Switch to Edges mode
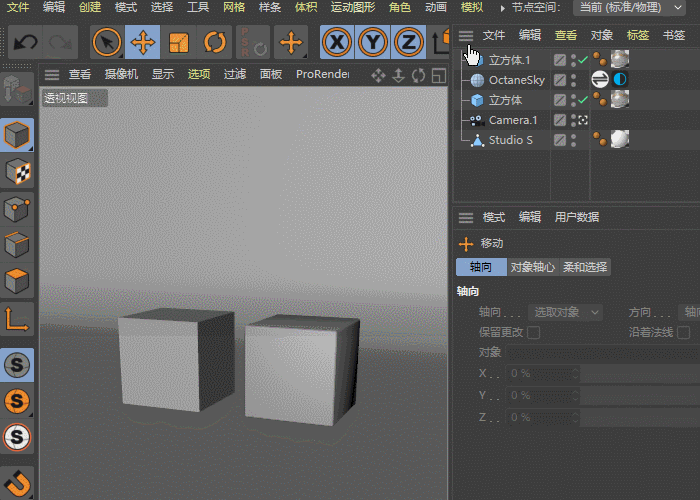Viewport: 700px width, 500px height. point(17,245)
